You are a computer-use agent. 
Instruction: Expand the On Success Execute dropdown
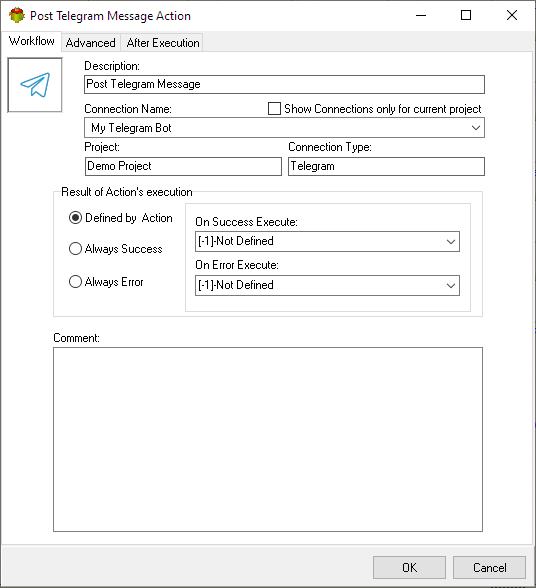(x=327, y=242)
